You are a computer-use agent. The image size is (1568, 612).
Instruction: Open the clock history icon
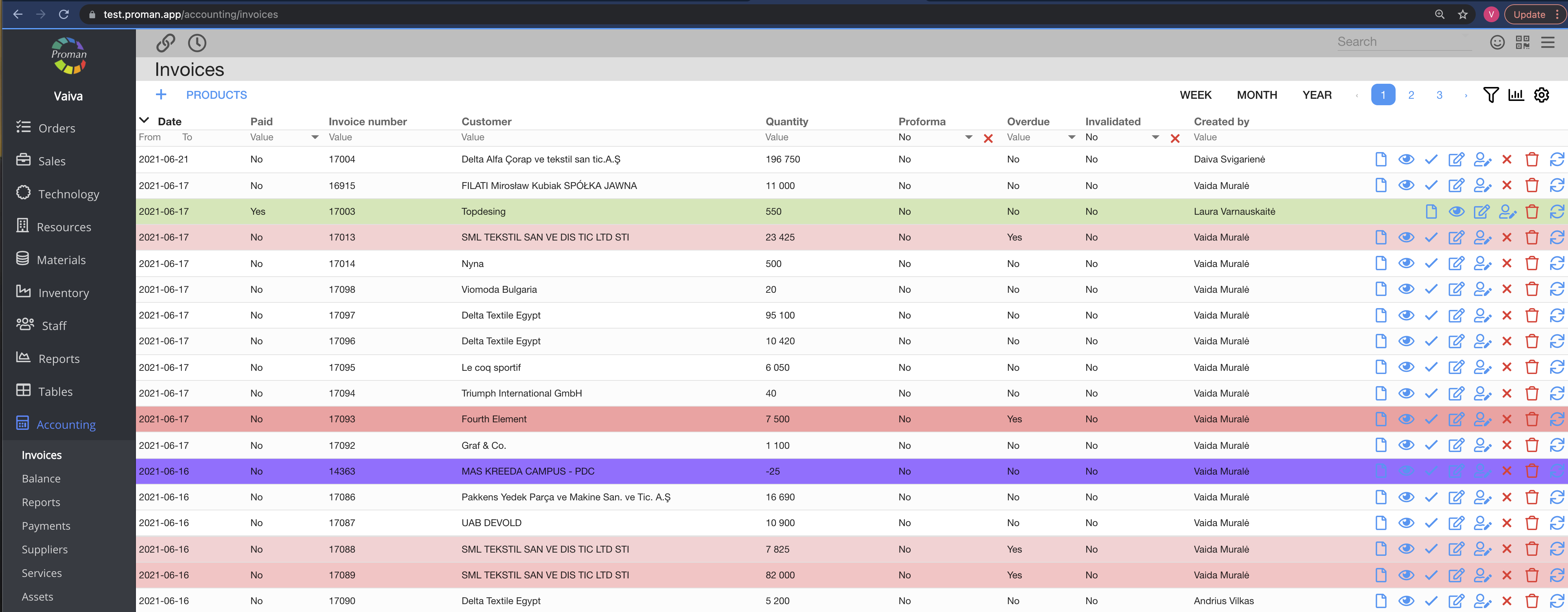tap(197, 43)
